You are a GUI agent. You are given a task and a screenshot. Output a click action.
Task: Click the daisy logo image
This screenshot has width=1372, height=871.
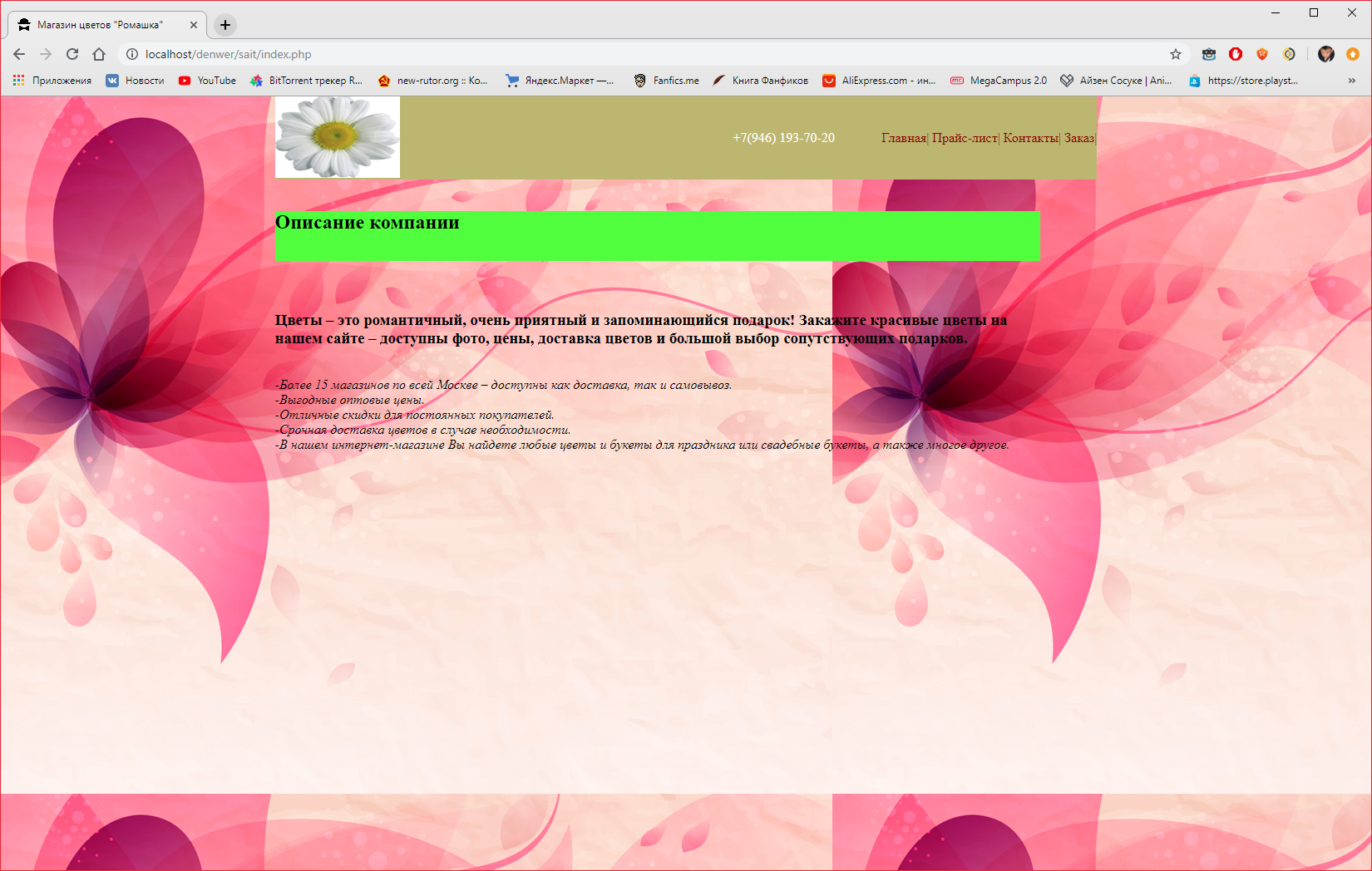click(x=338, y=137)
